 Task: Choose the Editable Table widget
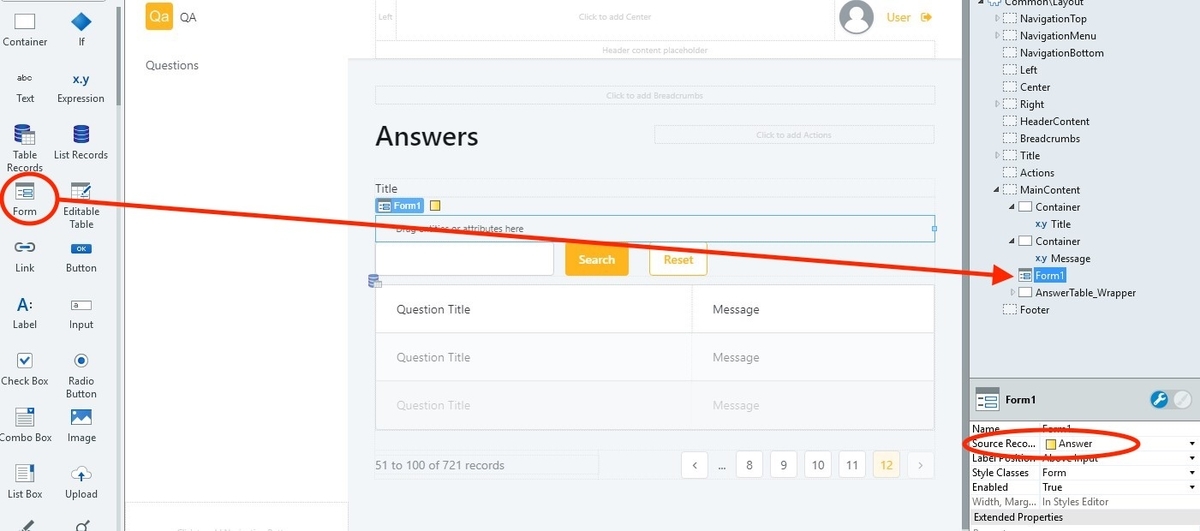pos(81,205)
